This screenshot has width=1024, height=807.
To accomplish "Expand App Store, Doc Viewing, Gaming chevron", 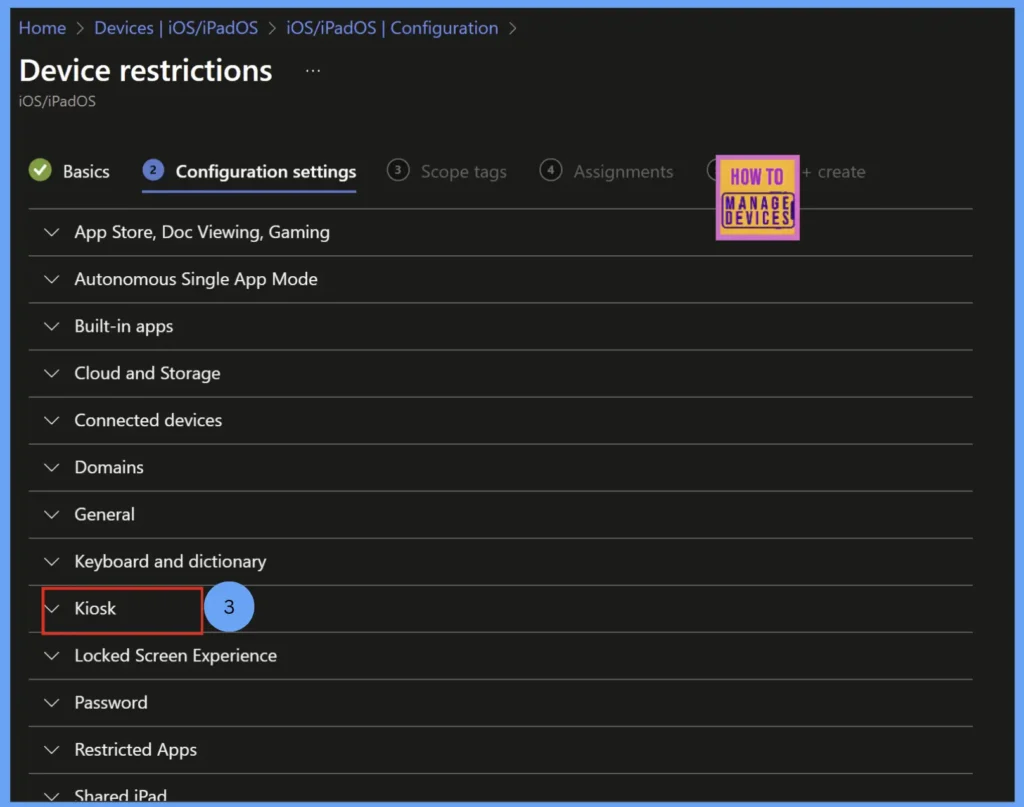I will [x=52, y=232].
